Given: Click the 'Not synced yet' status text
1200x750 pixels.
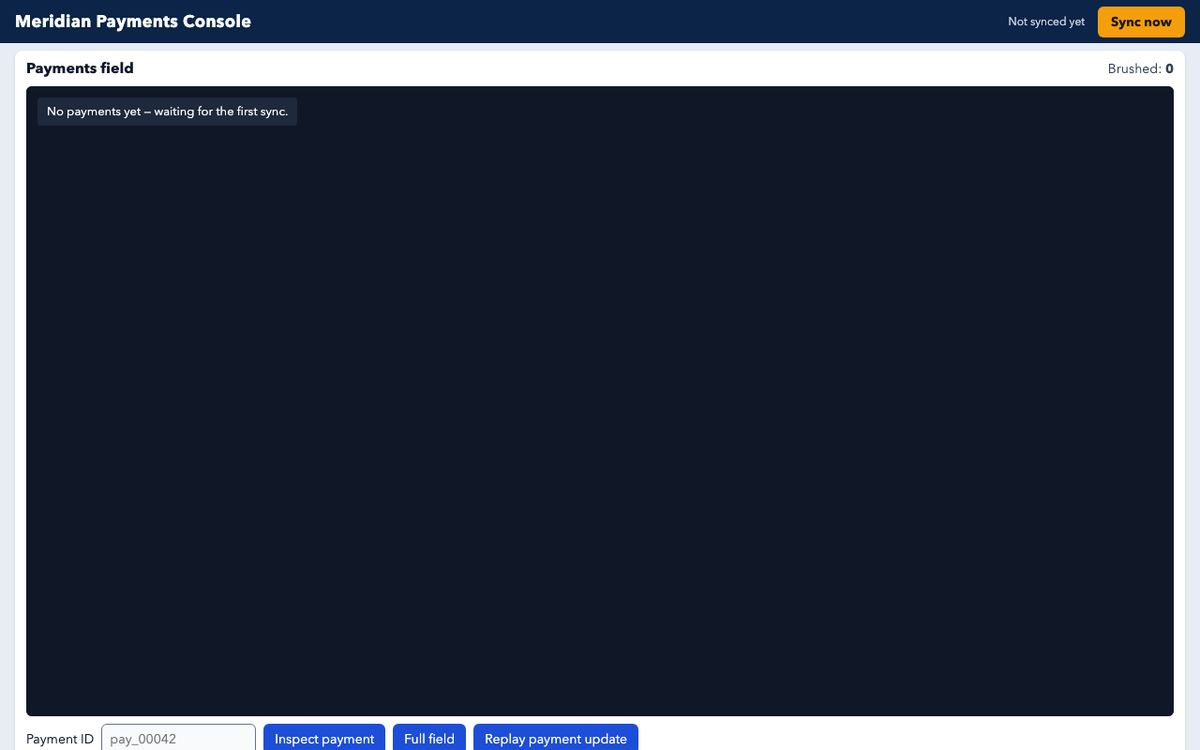Looking at the screenshot, I should [x=1046, y=22].
